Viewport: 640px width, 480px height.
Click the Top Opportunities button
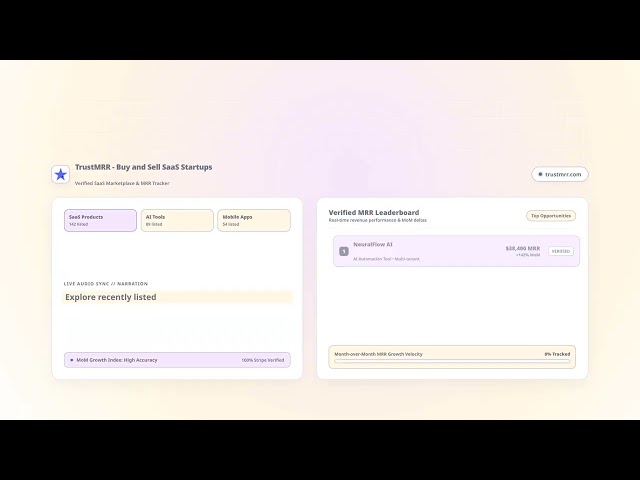pyautogui.click(x=551, y=216)
